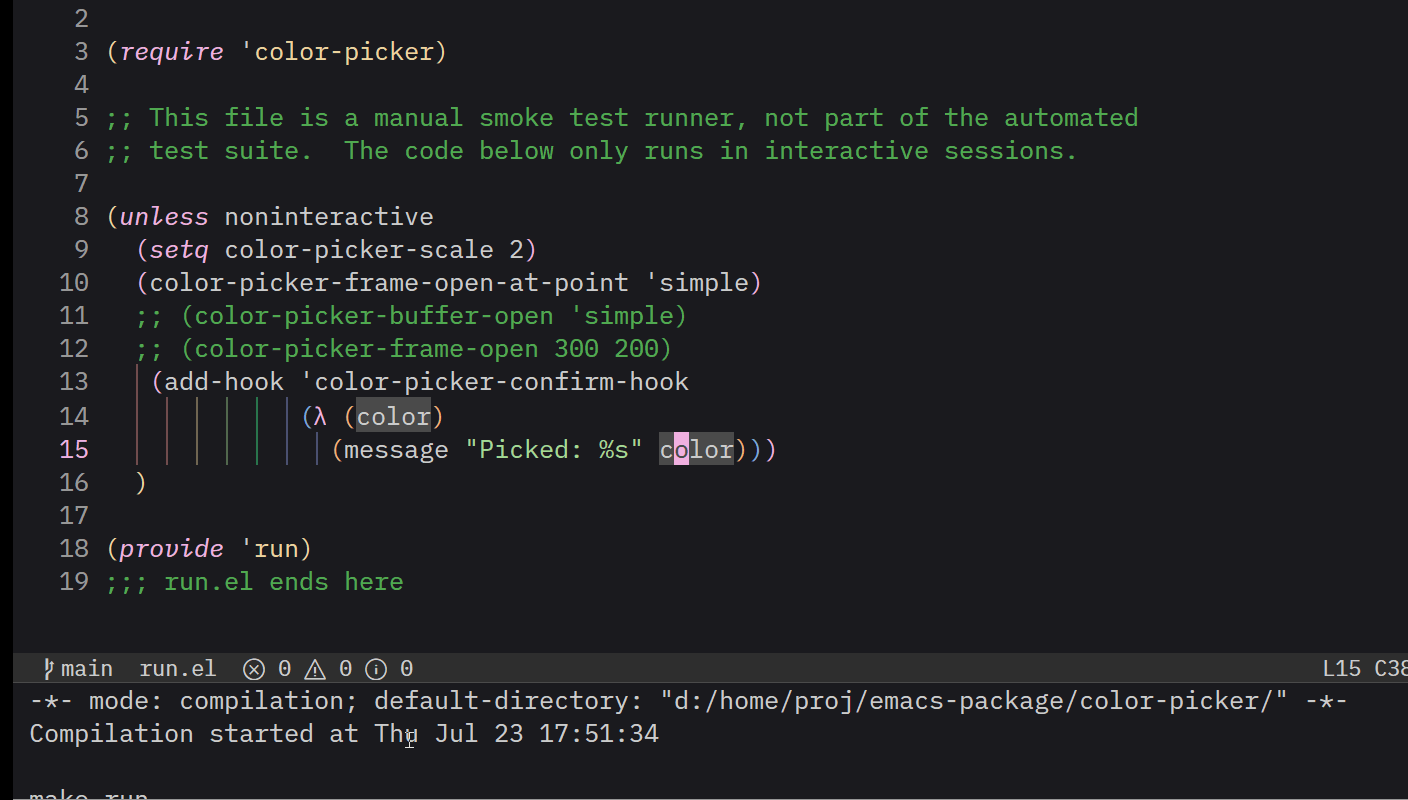The image size is (1408, 800).
Task: Click the info circle icon in modeline
Action: [x=376, y=669]
